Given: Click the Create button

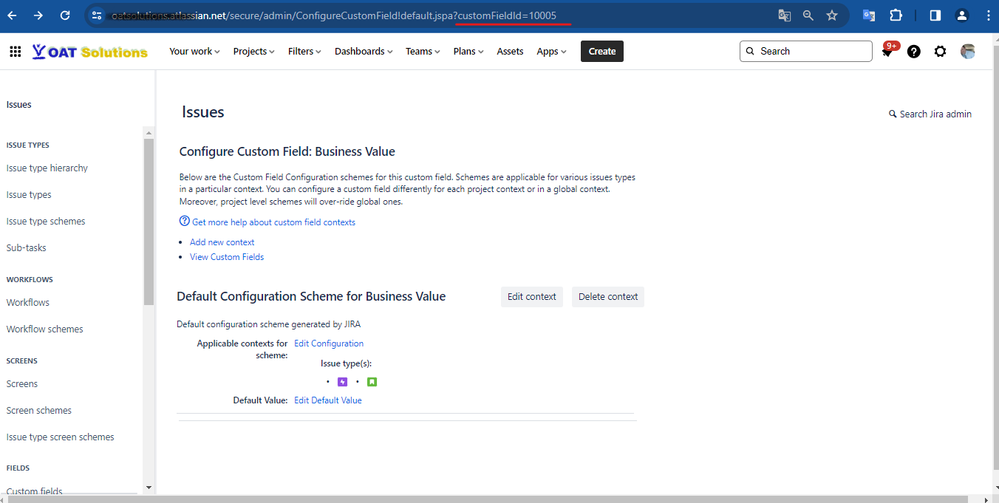Looking at the screenshot, I should pos(602,52).
